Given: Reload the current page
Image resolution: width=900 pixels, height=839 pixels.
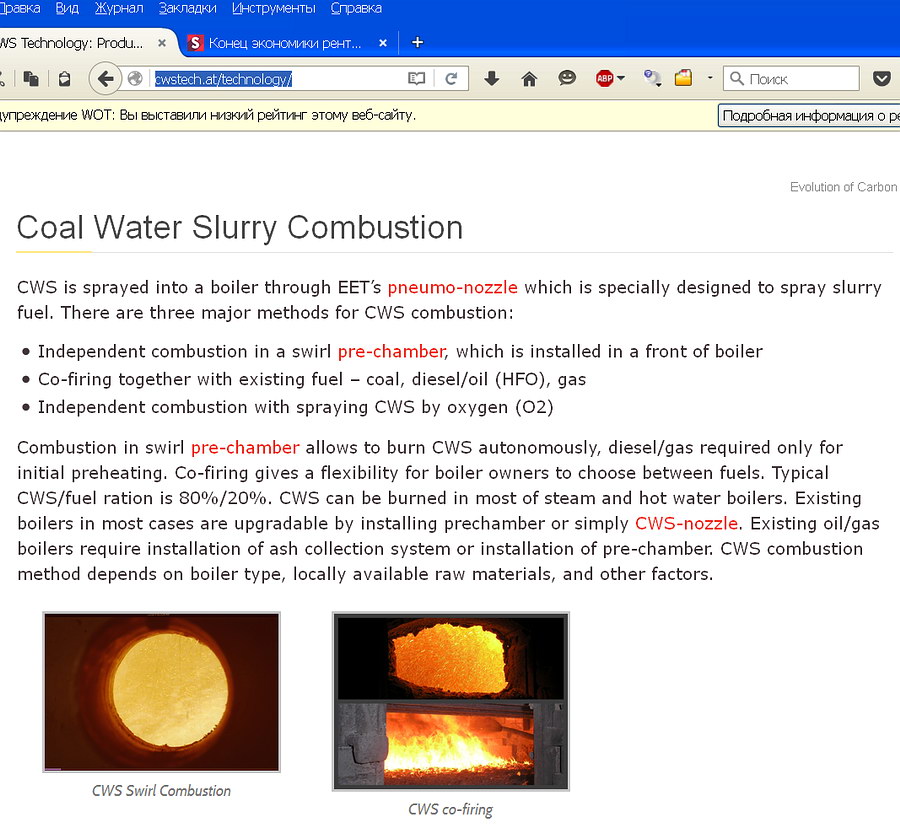Looking at the screenshot, I should tap(451, 79).
